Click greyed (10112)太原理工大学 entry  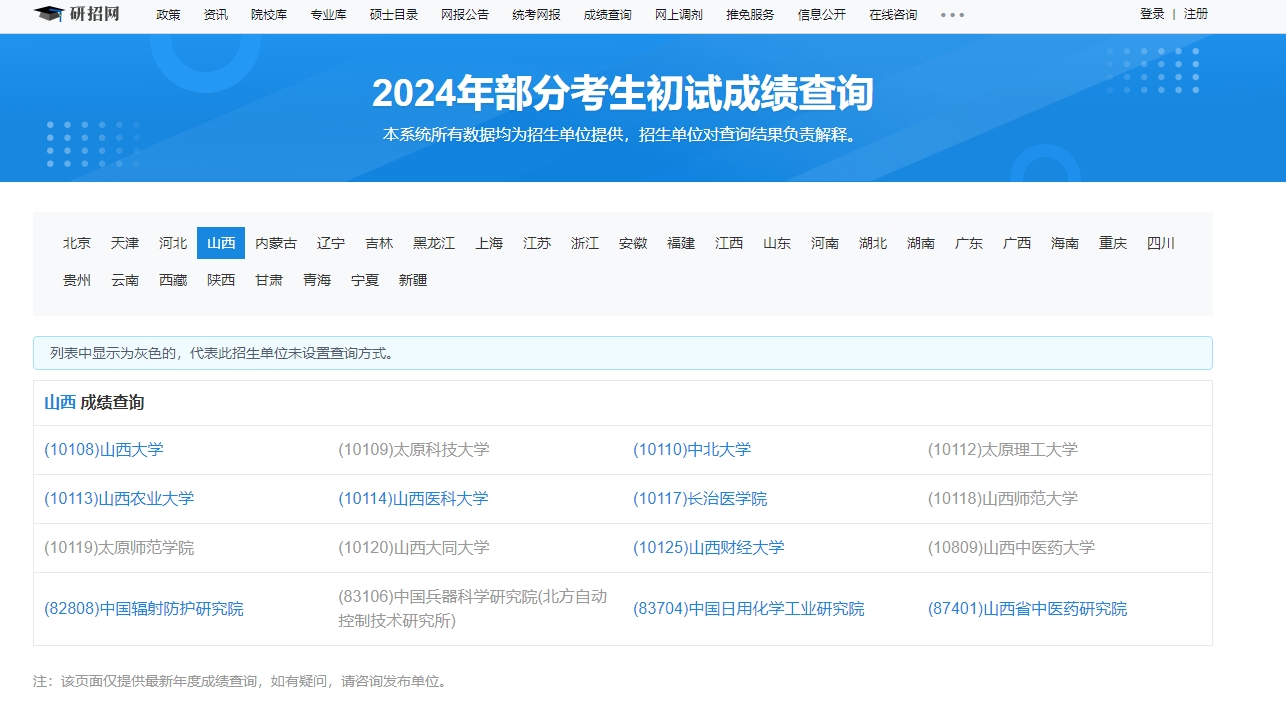(x=1003, y=450)
